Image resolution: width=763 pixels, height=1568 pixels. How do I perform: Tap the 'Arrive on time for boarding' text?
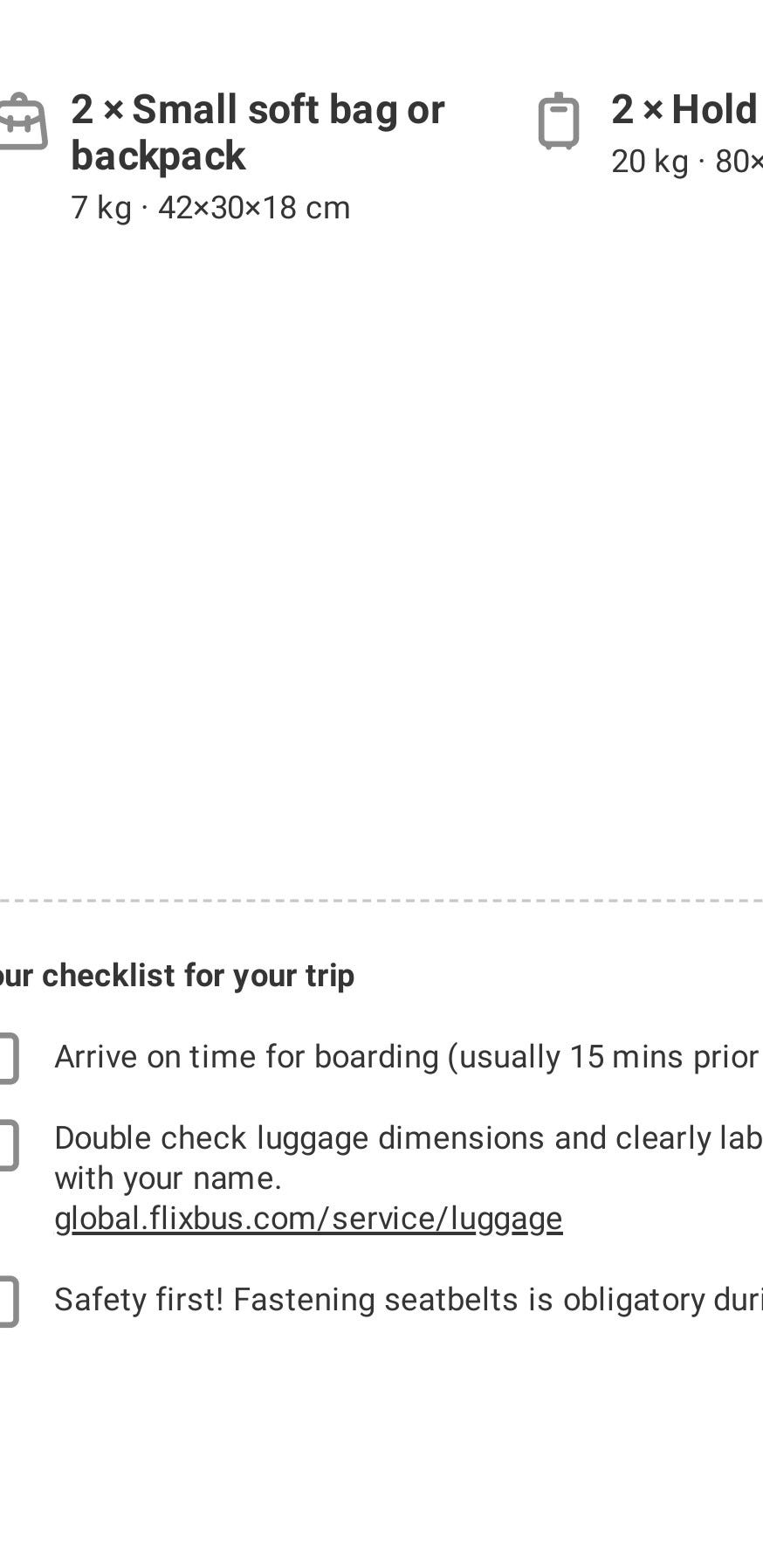pyautogui.click(x=246, y=1057)
